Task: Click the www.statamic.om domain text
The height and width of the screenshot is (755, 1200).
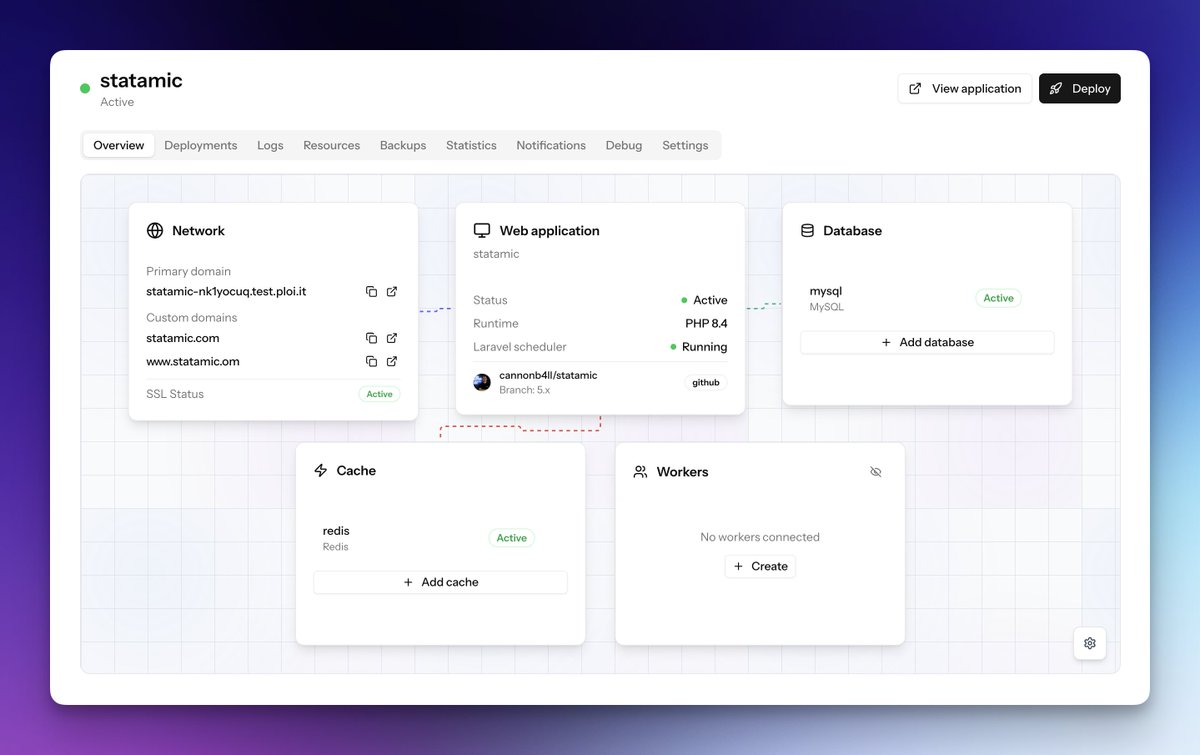Action: point(193,361)
